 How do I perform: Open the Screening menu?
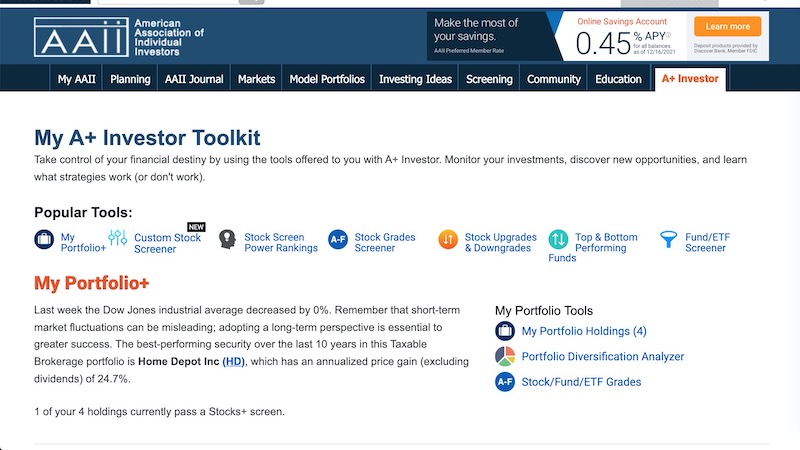pyautogui.click(x=489, y=79)
